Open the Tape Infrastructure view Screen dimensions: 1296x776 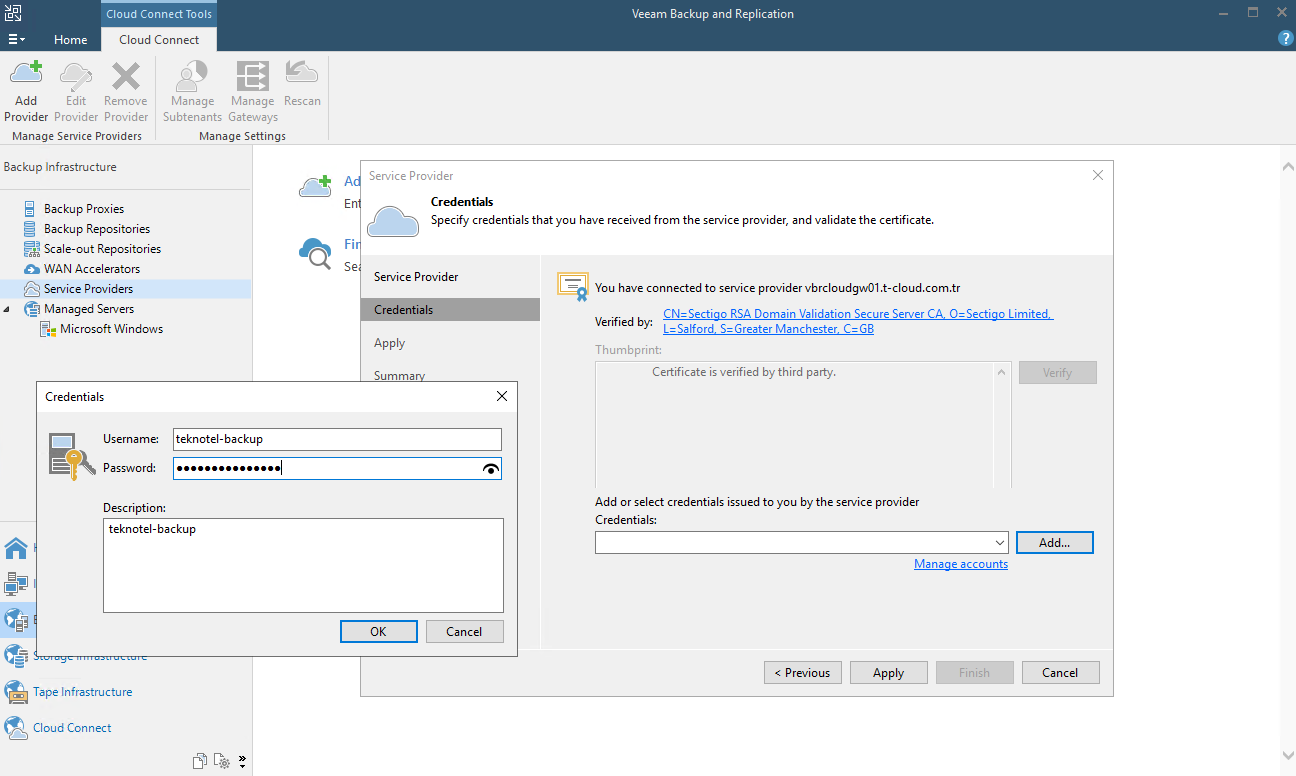(82, 692)
